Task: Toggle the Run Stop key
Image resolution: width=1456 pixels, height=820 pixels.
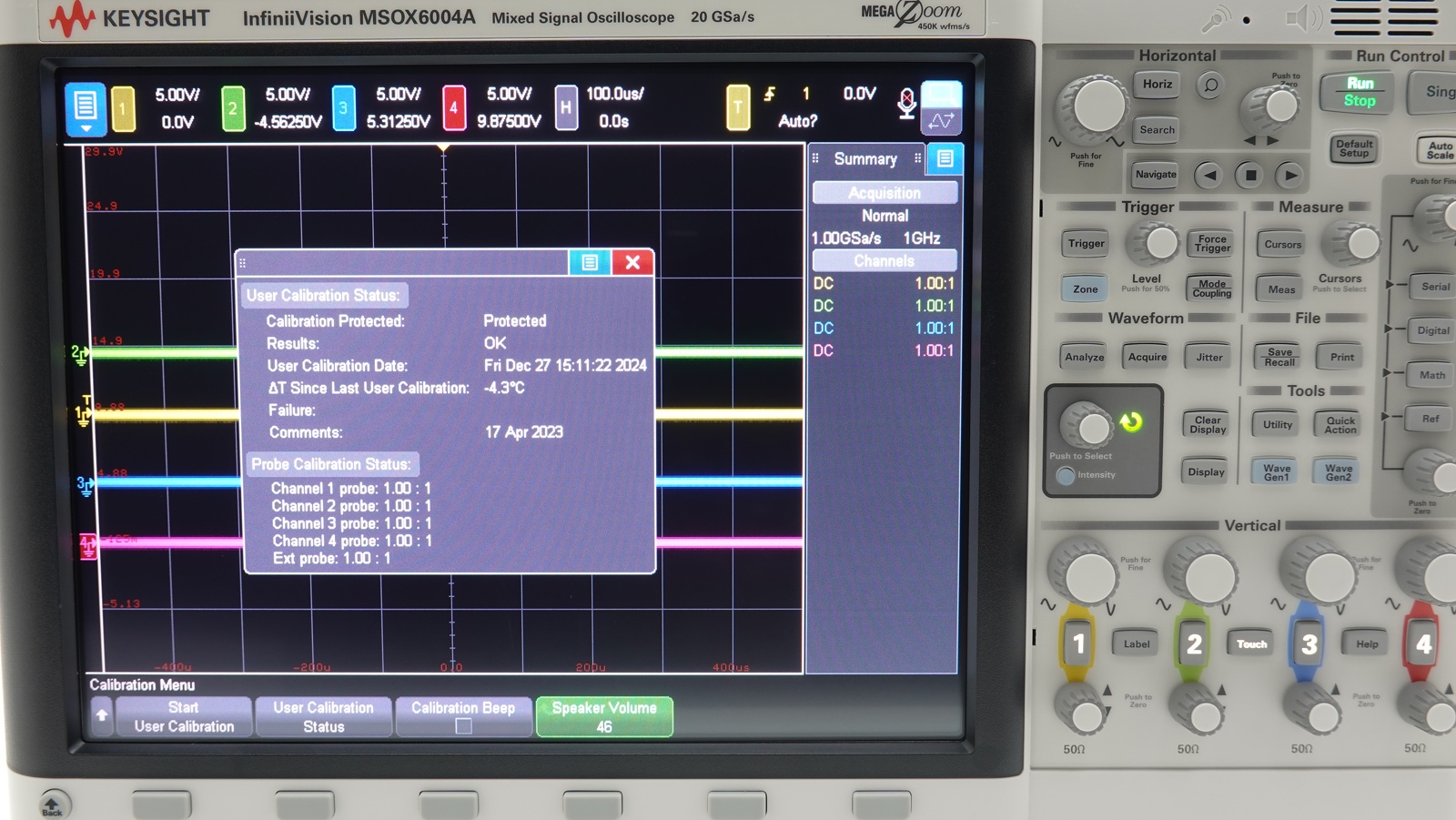Action: 1360,92
